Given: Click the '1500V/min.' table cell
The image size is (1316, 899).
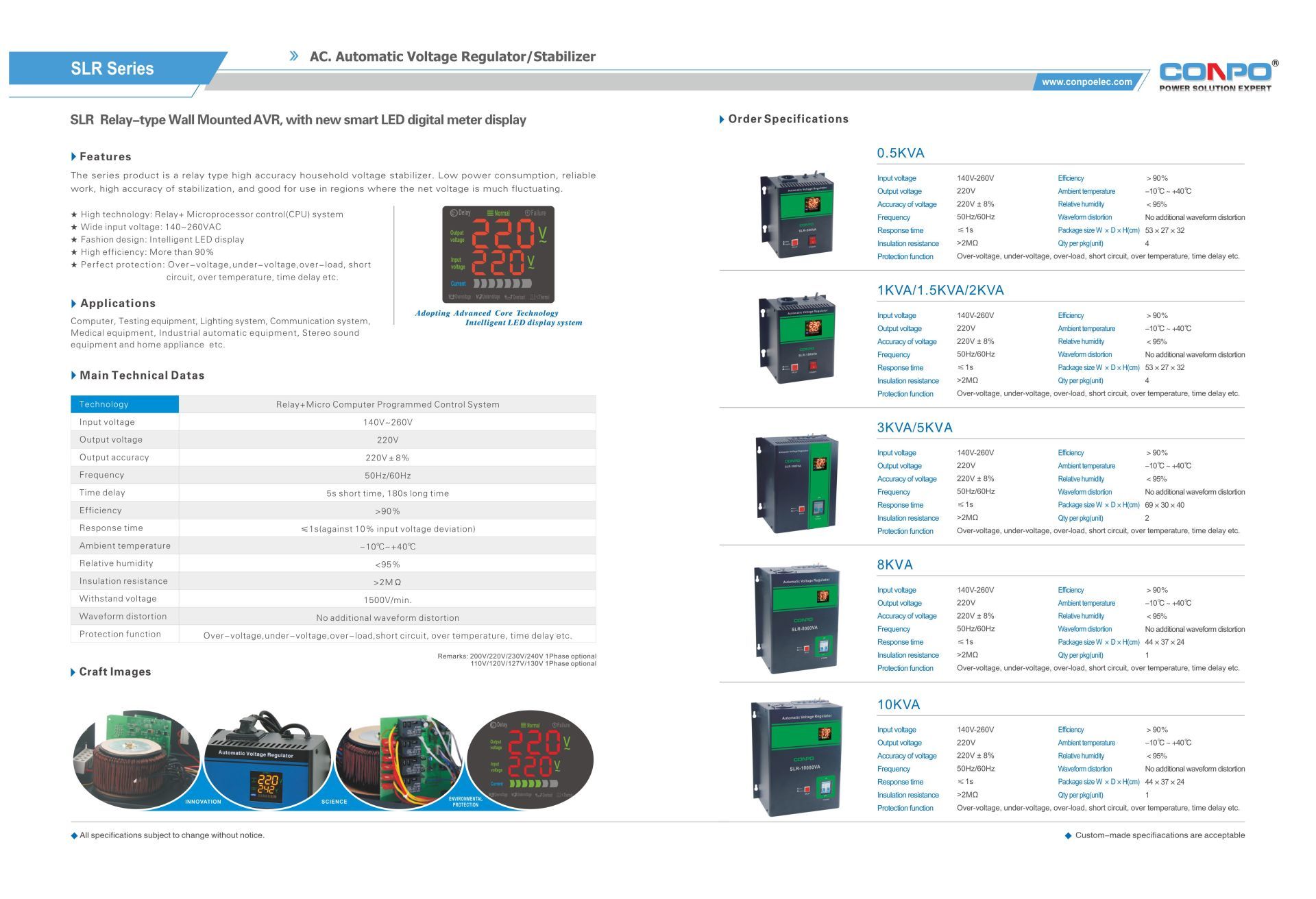Looking at the screenshot, I should click(x=387, y=600).
